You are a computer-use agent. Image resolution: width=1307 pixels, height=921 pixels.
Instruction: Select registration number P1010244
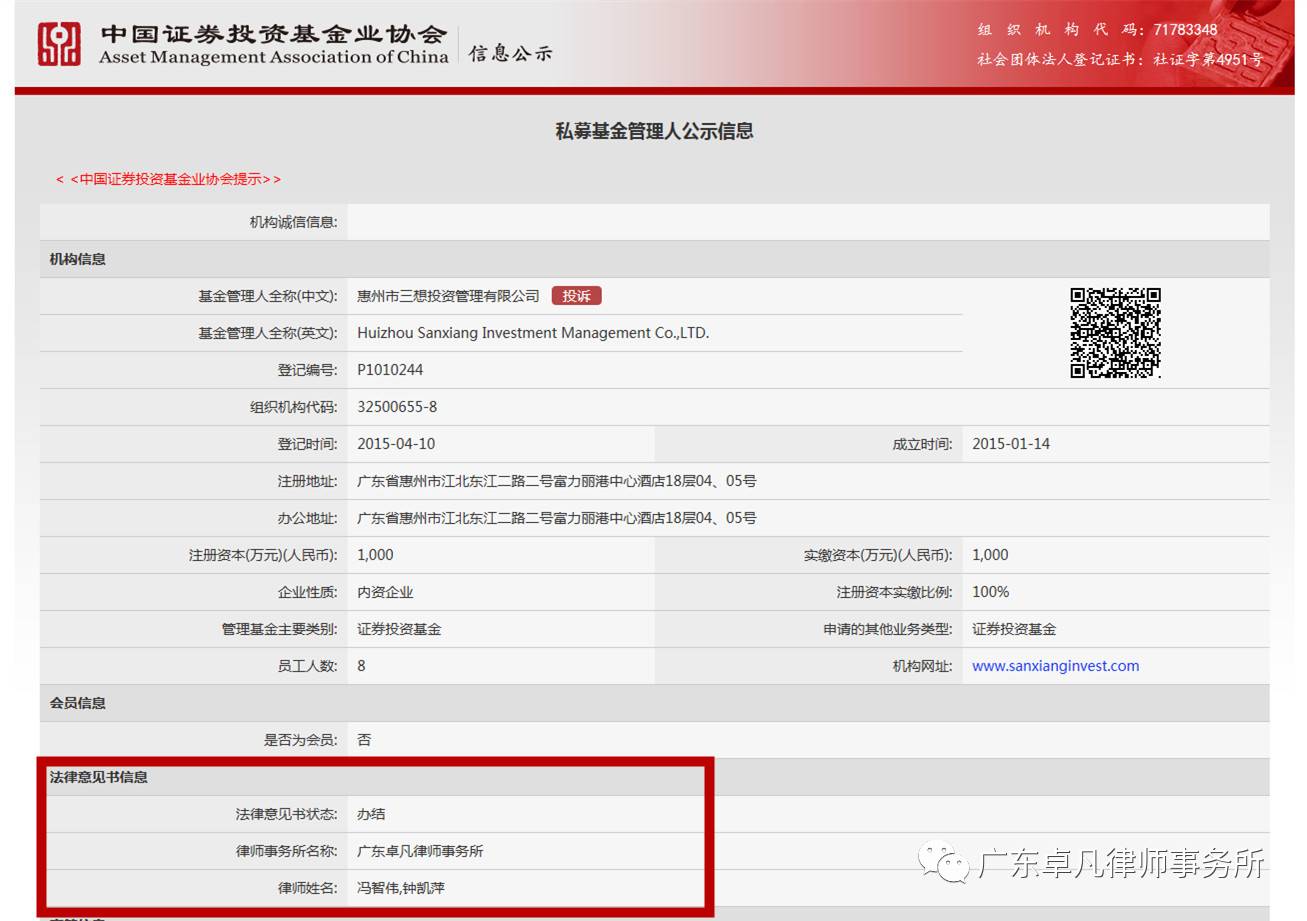(390, 370)
